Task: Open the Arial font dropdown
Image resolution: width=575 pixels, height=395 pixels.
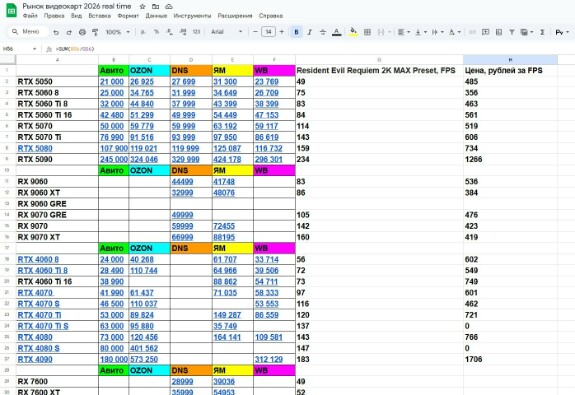Action: coord(226,32)
